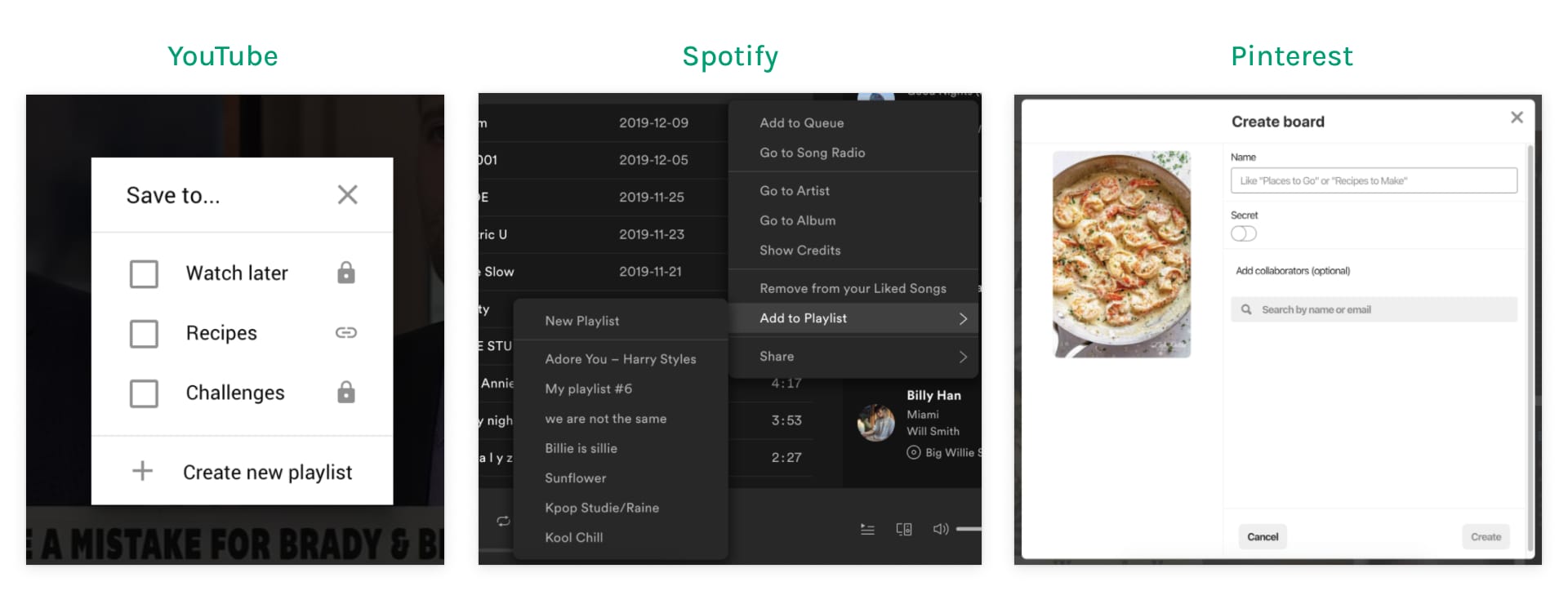Check the Recipes playlist checkbox
The height and width of the screenshot is (604, 1568).
tap(144, 333)
